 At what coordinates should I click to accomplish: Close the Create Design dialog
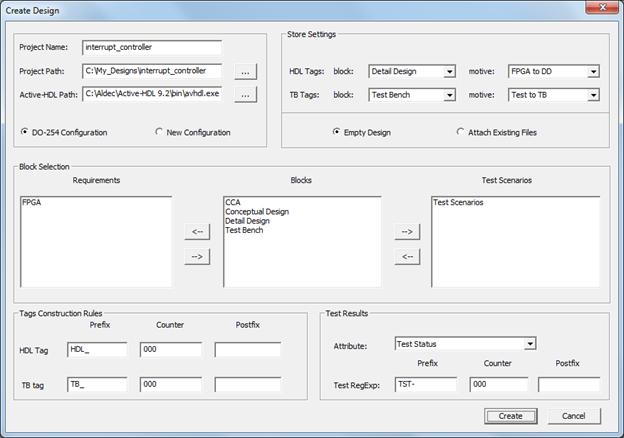coord(603,7)
